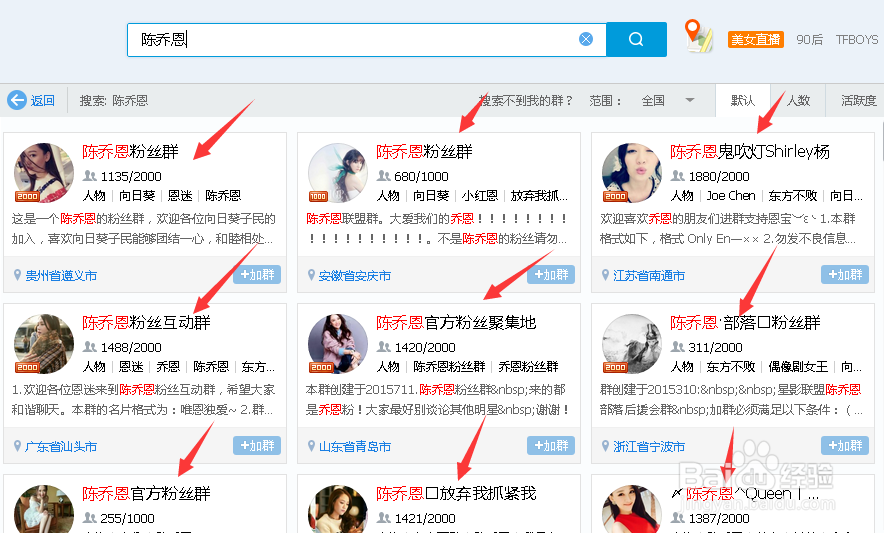Screen dimensions: 884x534
Task: Open group title 陈乔恩官方粉丝群
Action: coord(147,493)
